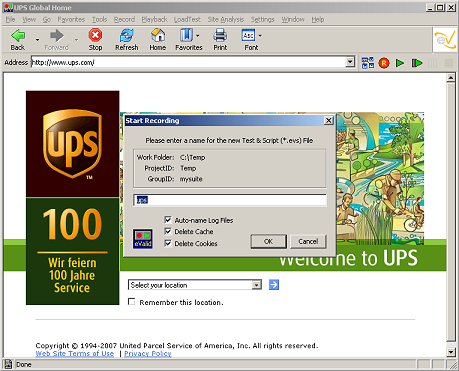This screenshot has height=371, width=459.
Task: Open the Go menu
Action: tap(46, 19)
